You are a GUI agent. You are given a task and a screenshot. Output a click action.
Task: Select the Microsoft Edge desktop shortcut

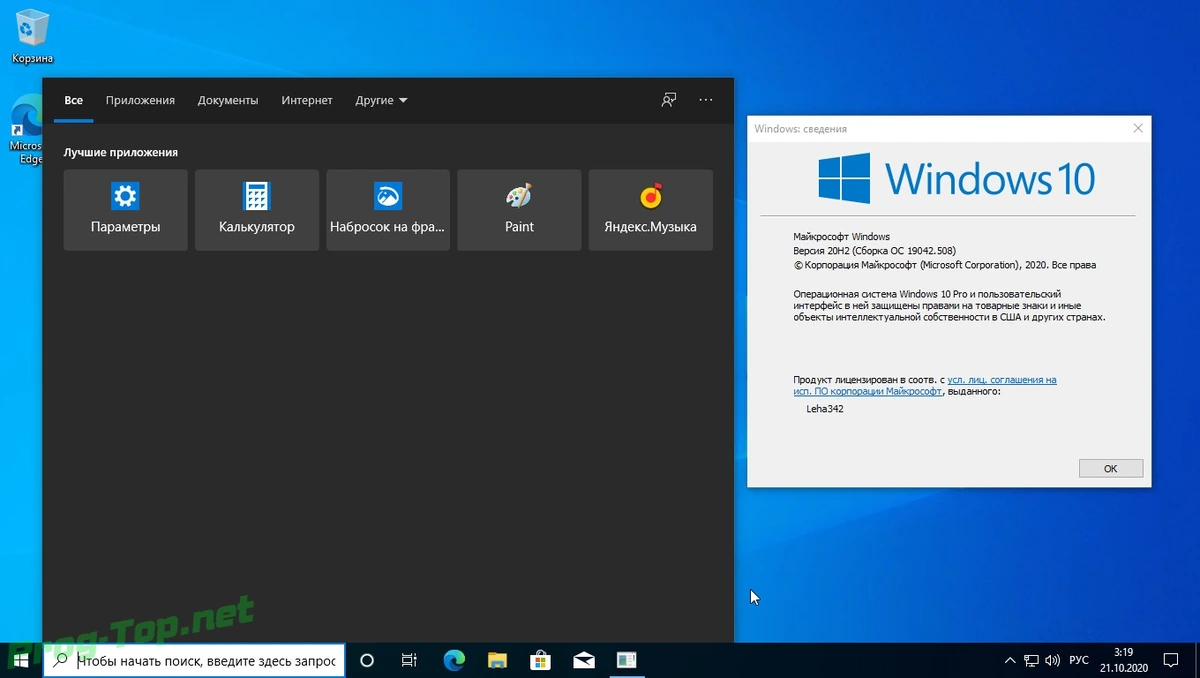pyautogui.click(x=26, y=130)
